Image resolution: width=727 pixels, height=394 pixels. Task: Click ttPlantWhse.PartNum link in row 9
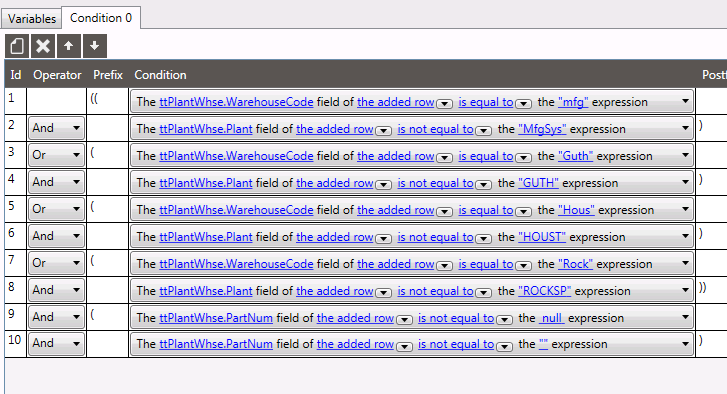point(216,318)
